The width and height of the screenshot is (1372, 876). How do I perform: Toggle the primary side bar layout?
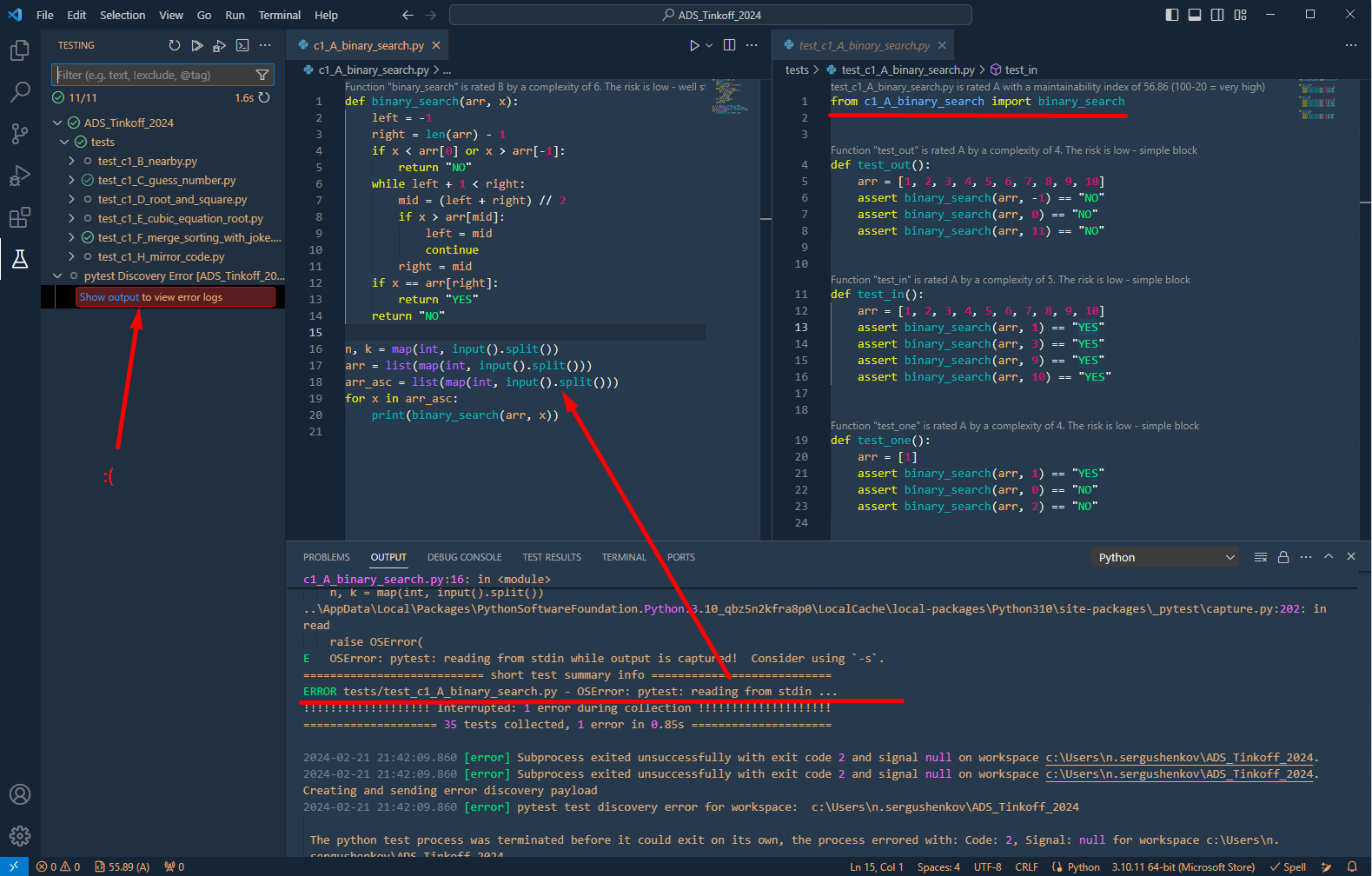click(x=1172, y=15)
